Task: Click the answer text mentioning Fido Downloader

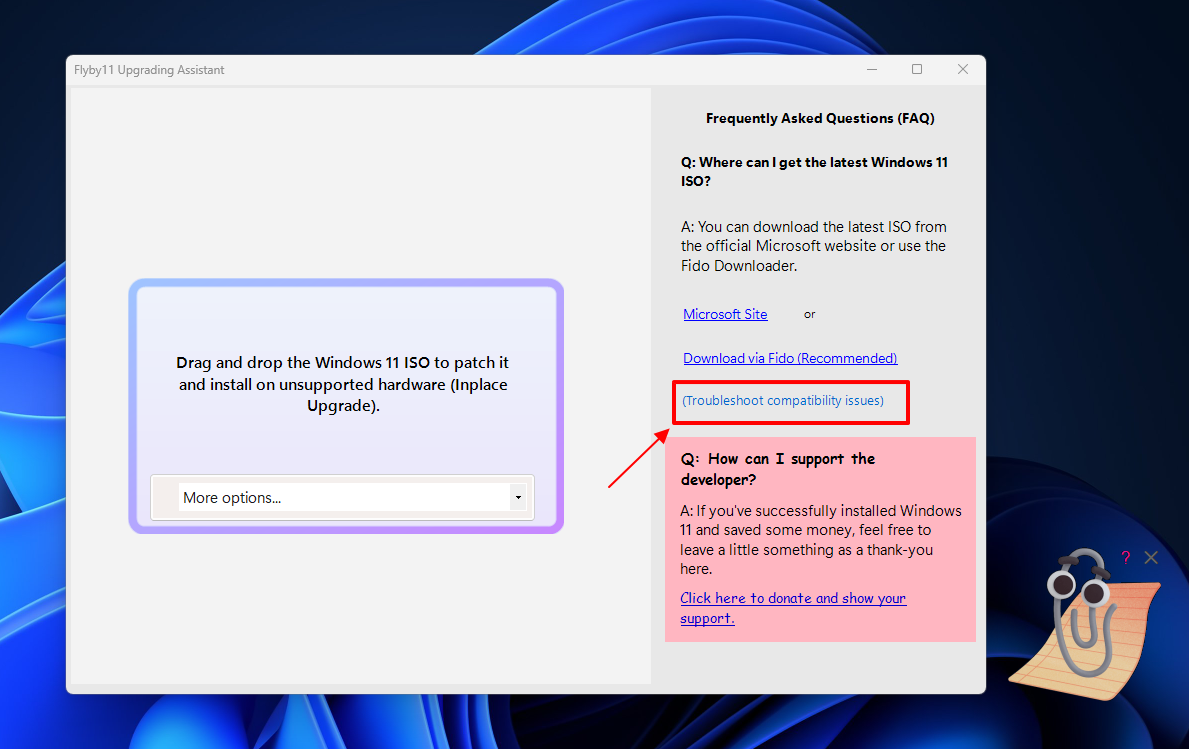Action: [813, 246]
